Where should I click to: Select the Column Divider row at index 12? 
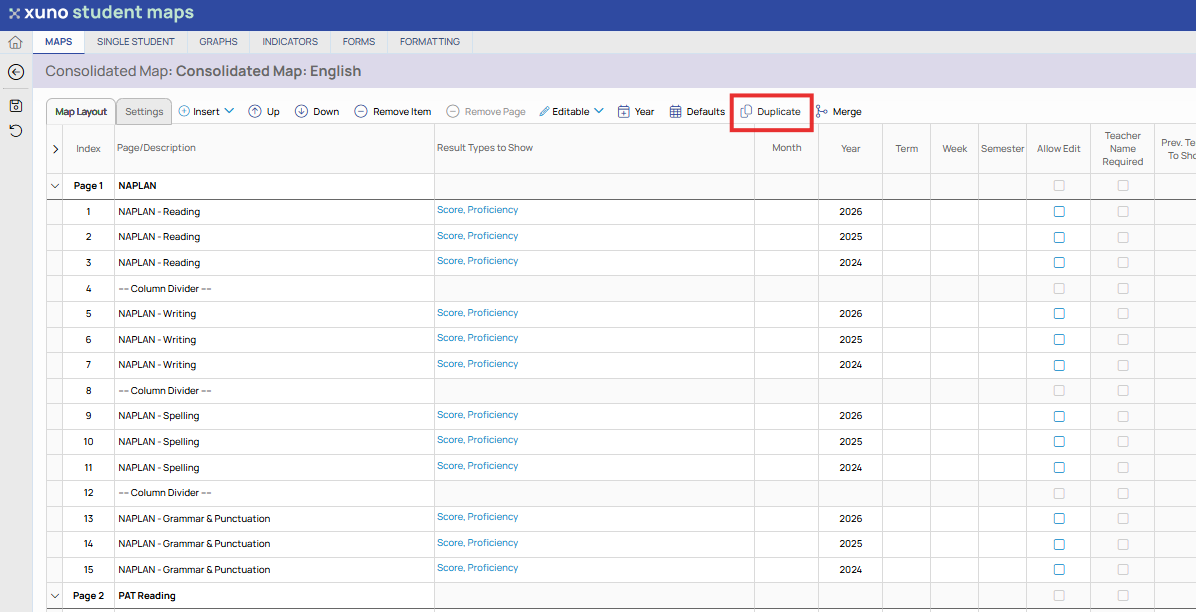165,493
